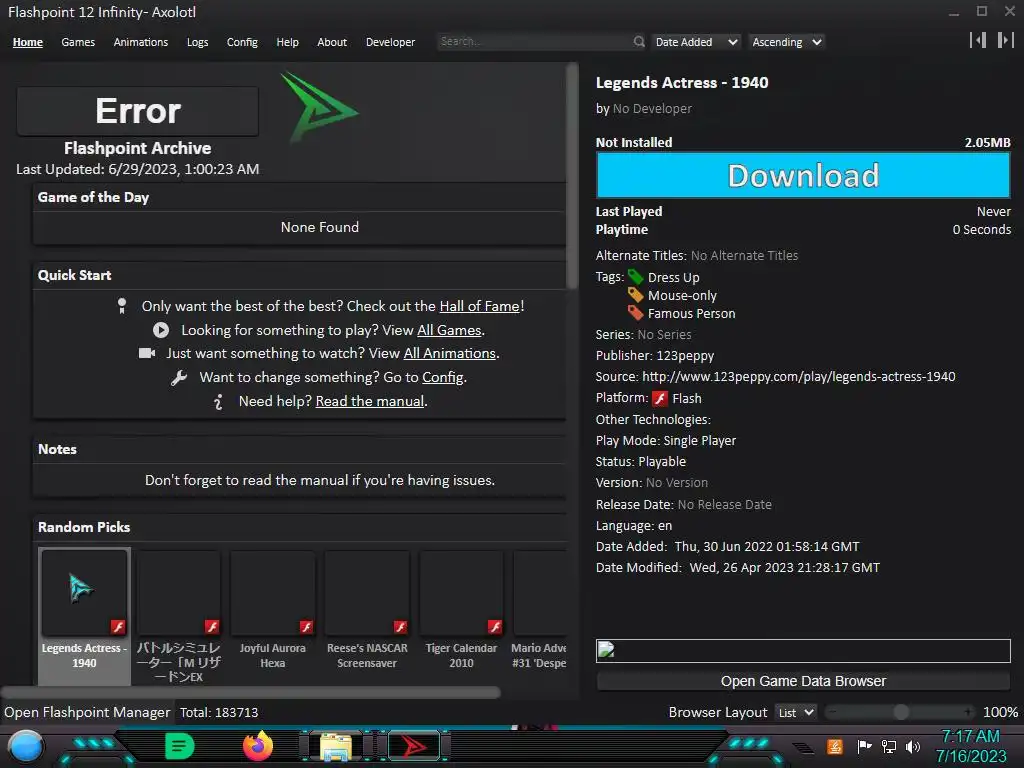Open File Explorer from the taskbar

tap(336, 747)
